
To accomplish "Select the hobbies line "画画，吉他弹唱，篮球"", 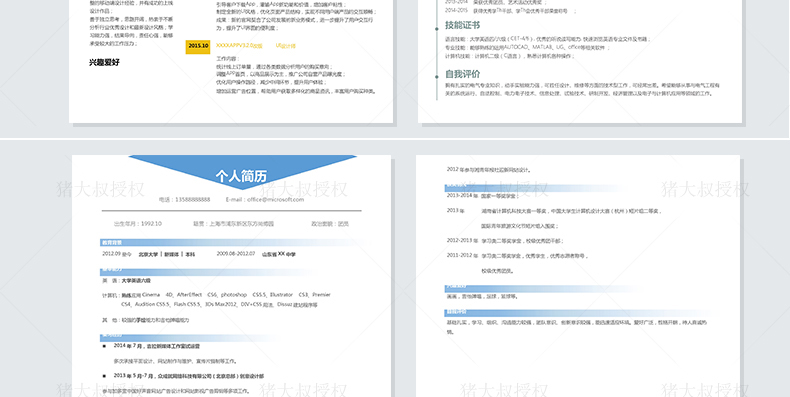I will point(482,297).
